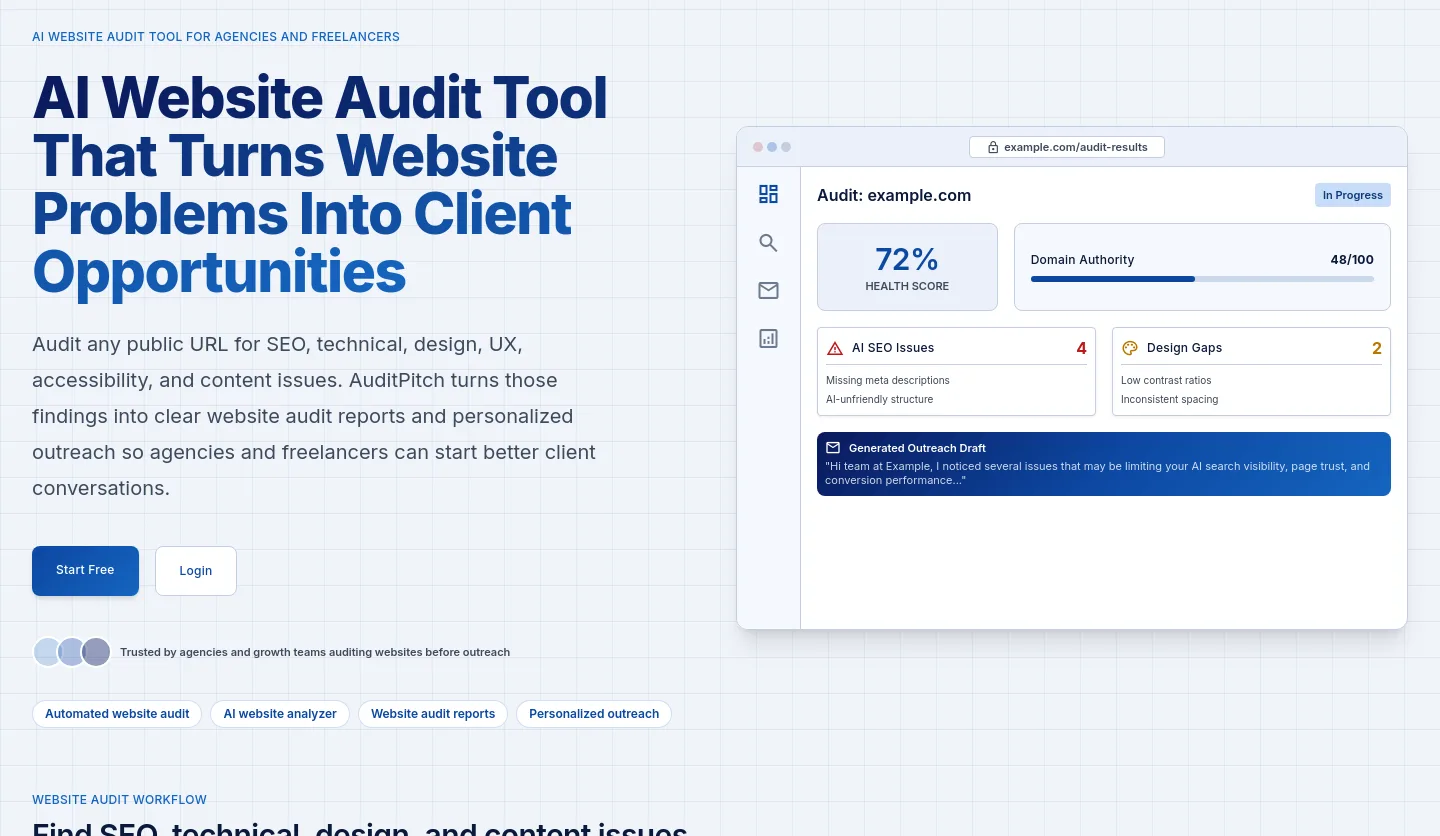Click the "Missing meta descriptions" issue line
Viewport: 1440px width, 836px height.
(888, 380)
